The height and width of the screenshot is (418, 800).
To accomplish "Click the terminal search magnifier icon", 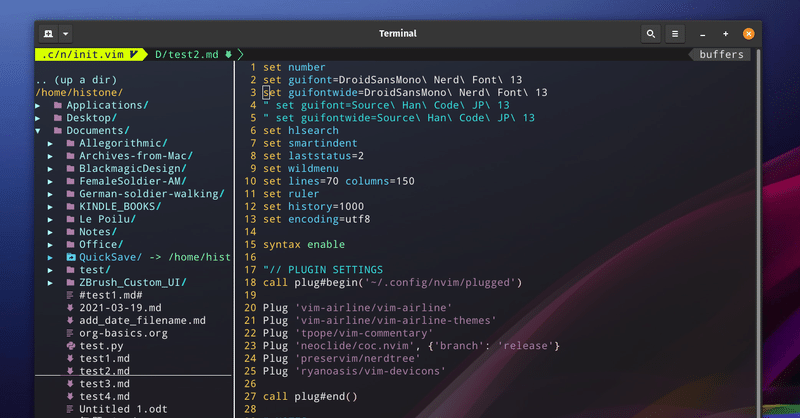I will [x=651, y=34].
